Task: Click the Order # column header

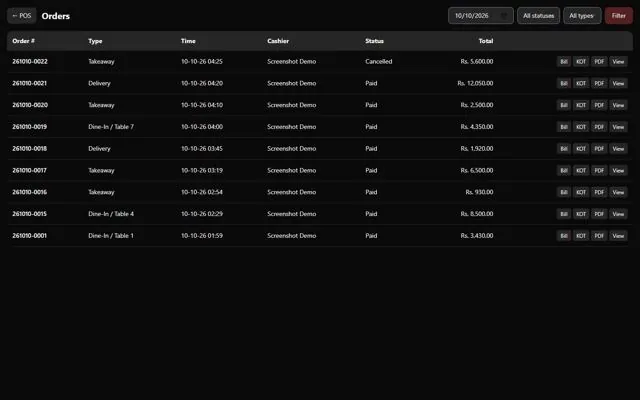Action: (24, 41)
